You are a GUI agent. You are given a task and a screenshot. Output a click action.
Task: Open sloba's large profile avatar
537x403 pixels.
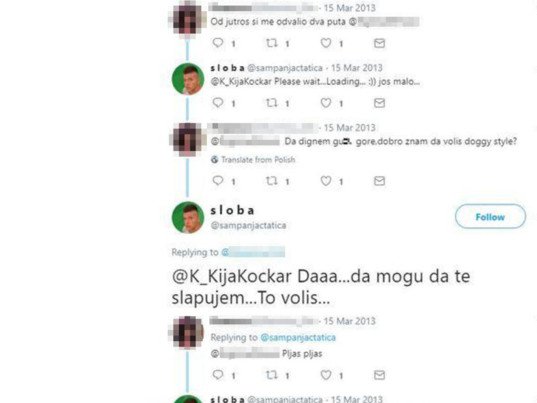point(188,217)
